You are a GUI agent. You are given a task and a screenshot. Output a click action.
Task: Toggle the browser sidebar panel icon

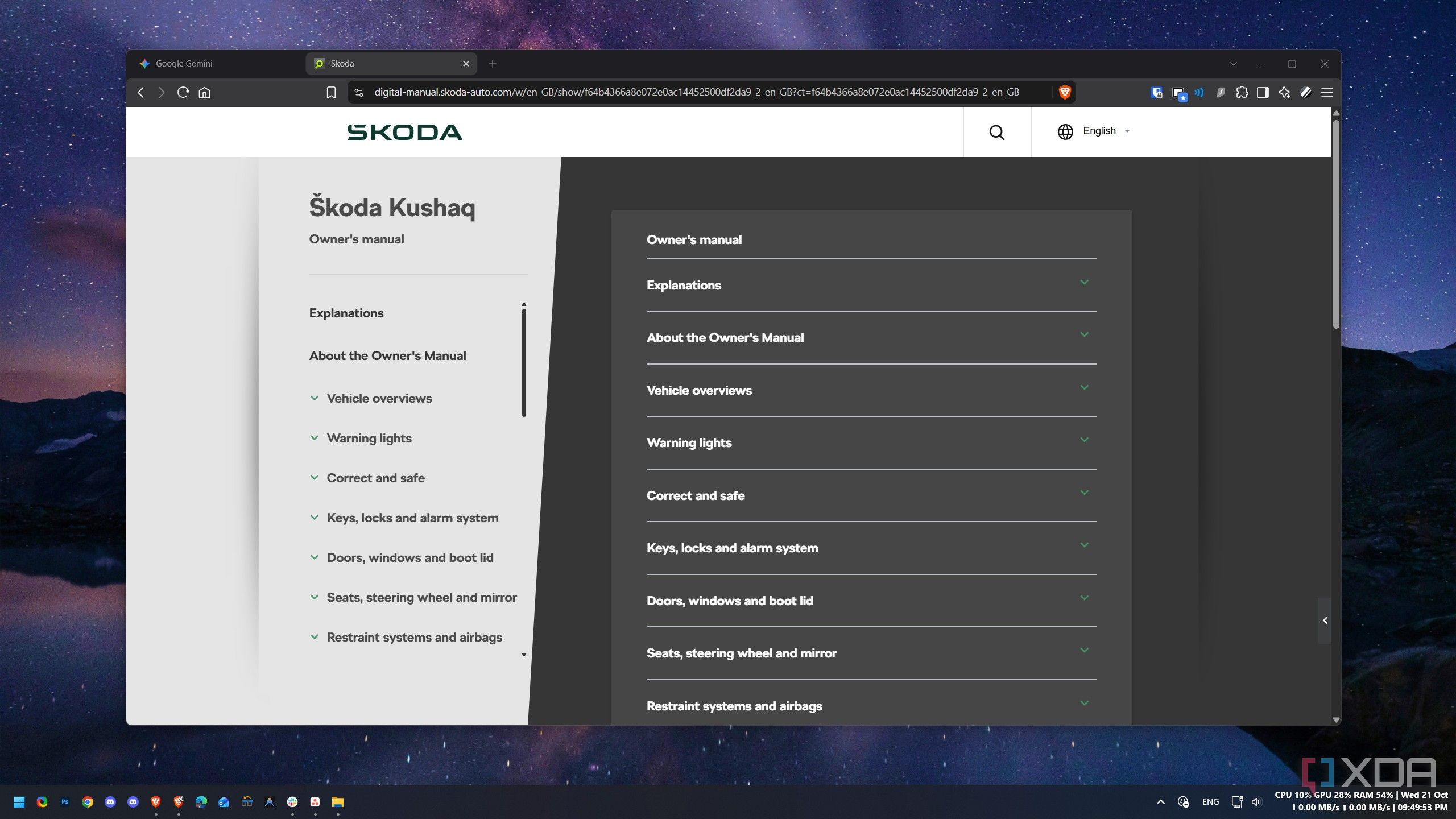[x=1263, y=92]
